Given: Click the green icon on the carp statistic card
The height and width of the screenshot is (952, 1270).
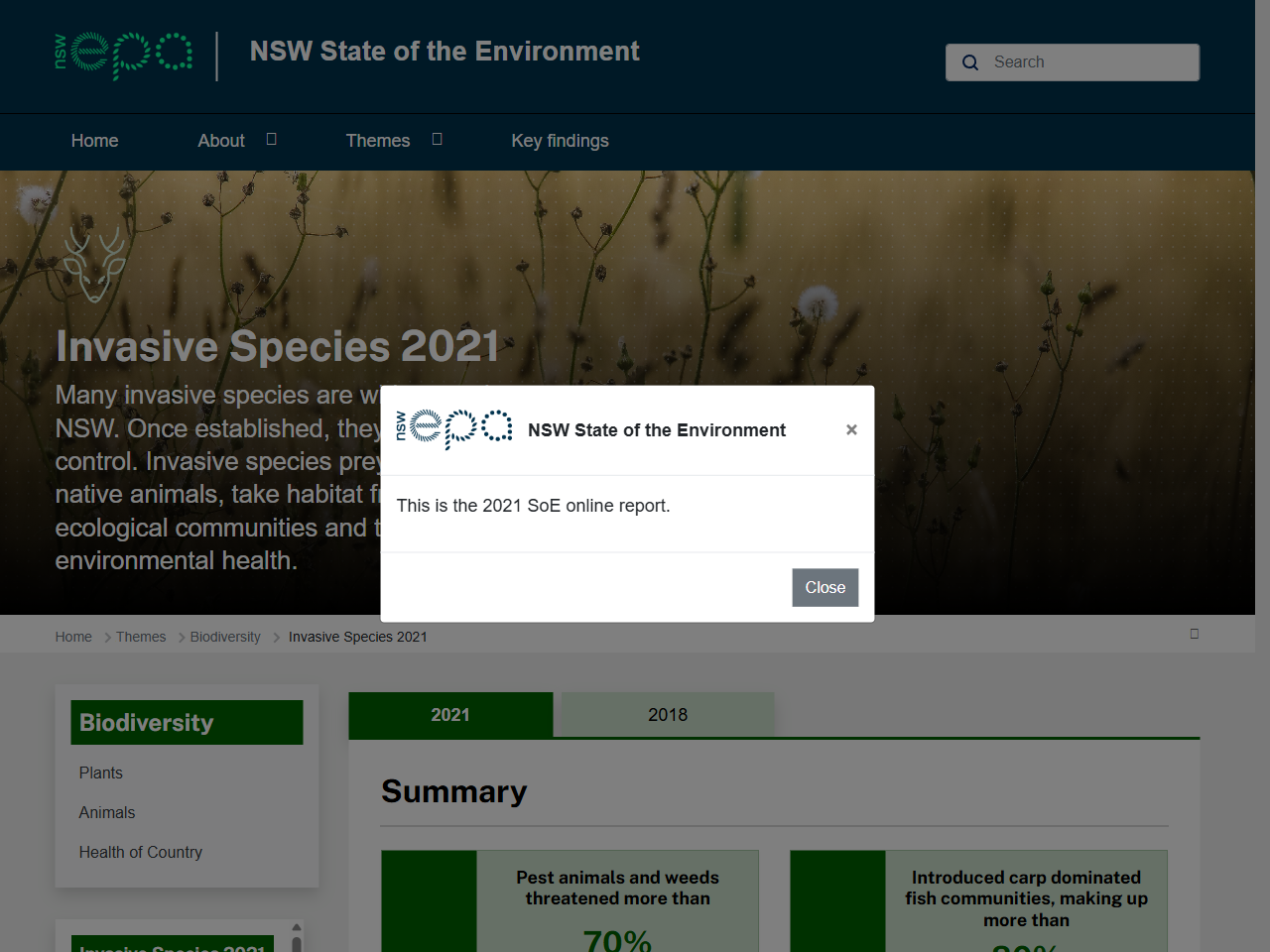Looking at the screenshot, I should [837, 900].
